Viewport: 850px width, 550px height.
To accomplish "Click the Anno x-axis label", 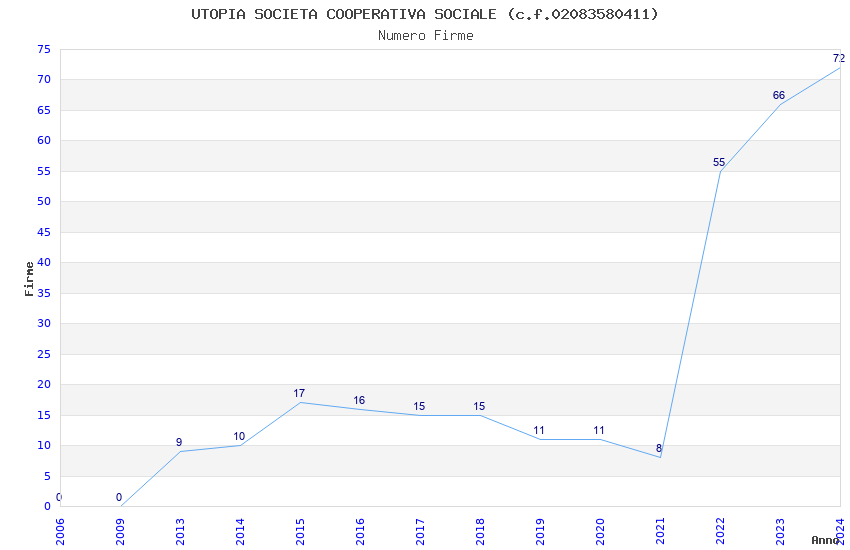I will point(825,540).
